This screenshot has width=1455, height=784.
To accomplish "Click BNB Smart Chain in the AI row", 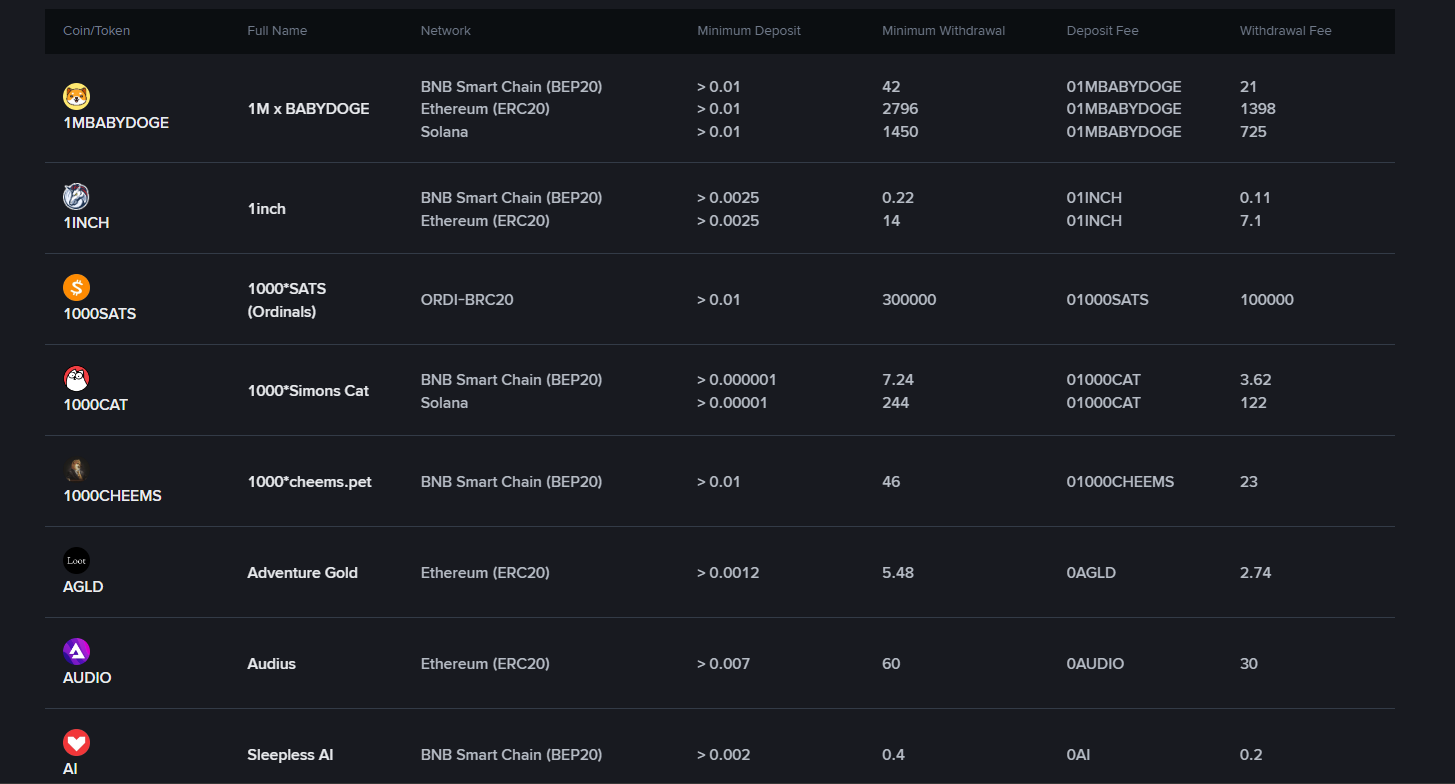I will 511,755.
